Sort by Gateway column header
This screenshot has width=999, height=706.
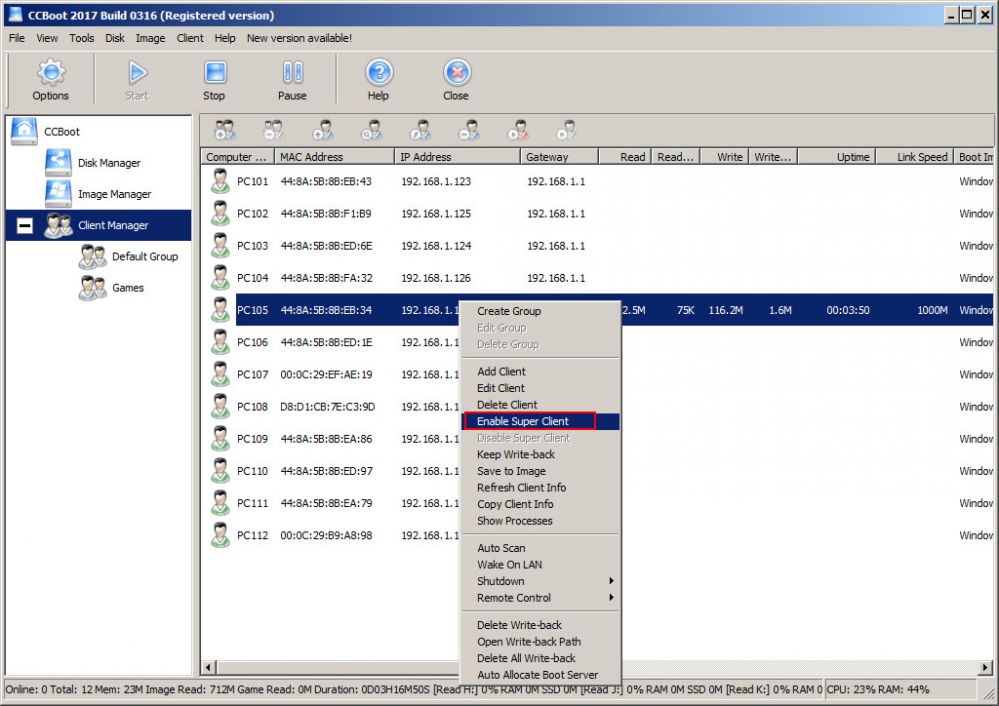[559, 157]
